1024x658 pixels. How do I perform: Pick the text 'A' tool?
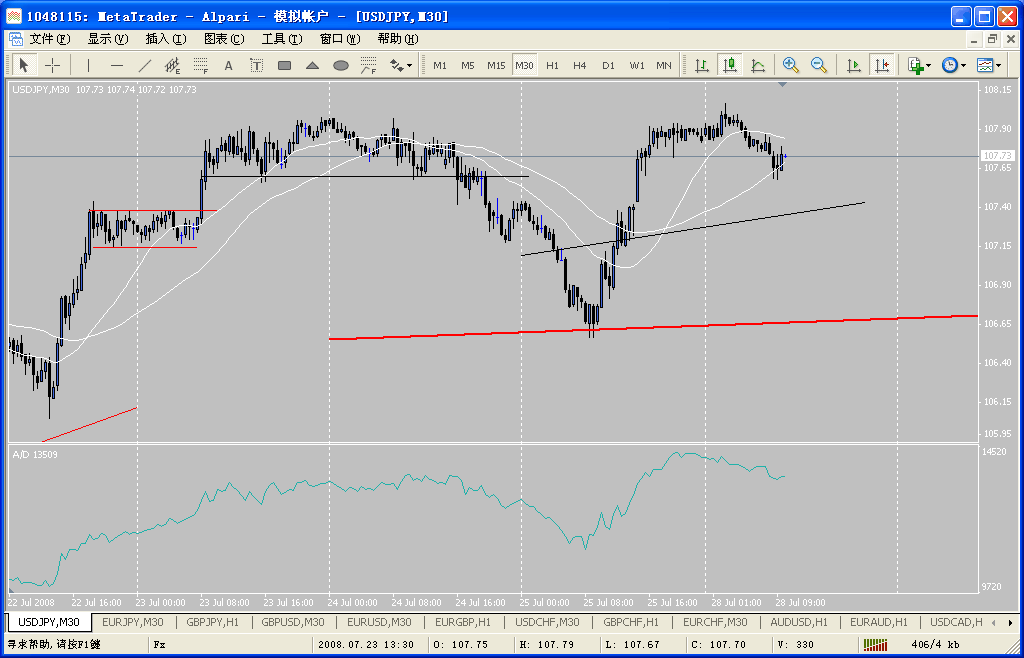229,65
